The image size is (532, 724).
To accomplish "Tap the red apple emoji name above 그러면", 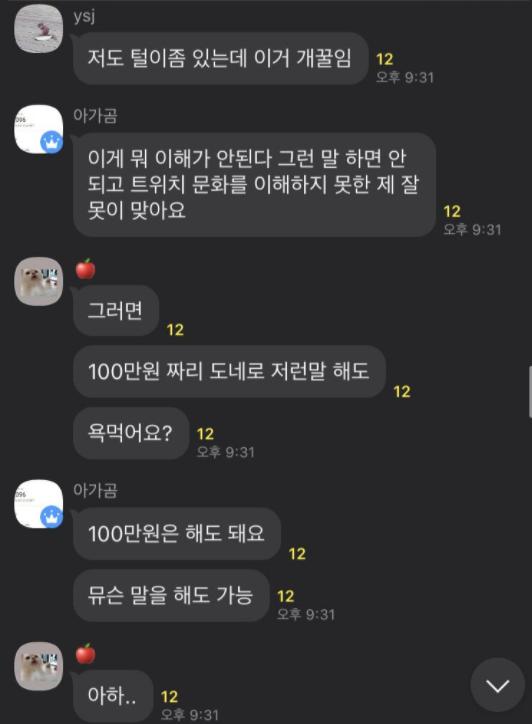I will tap(85, 268).
